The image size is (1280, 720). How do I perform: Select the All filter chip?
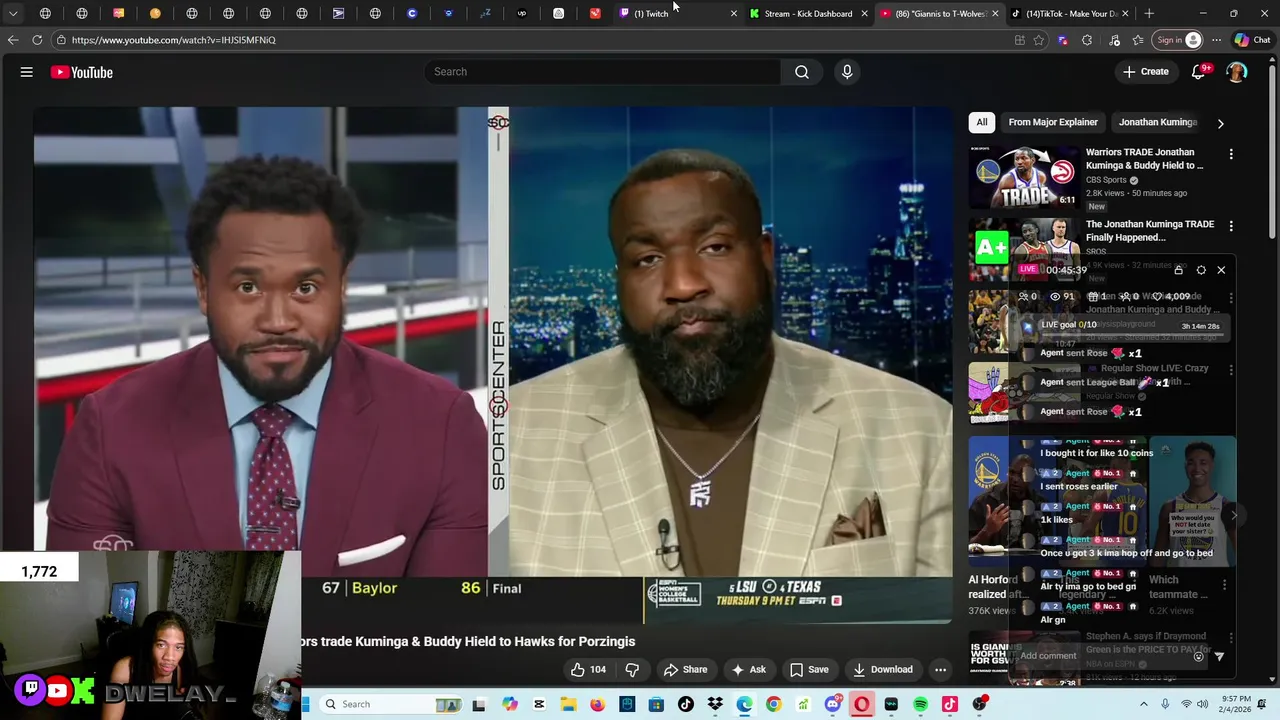pyautogui.click(x=982, y=122)
